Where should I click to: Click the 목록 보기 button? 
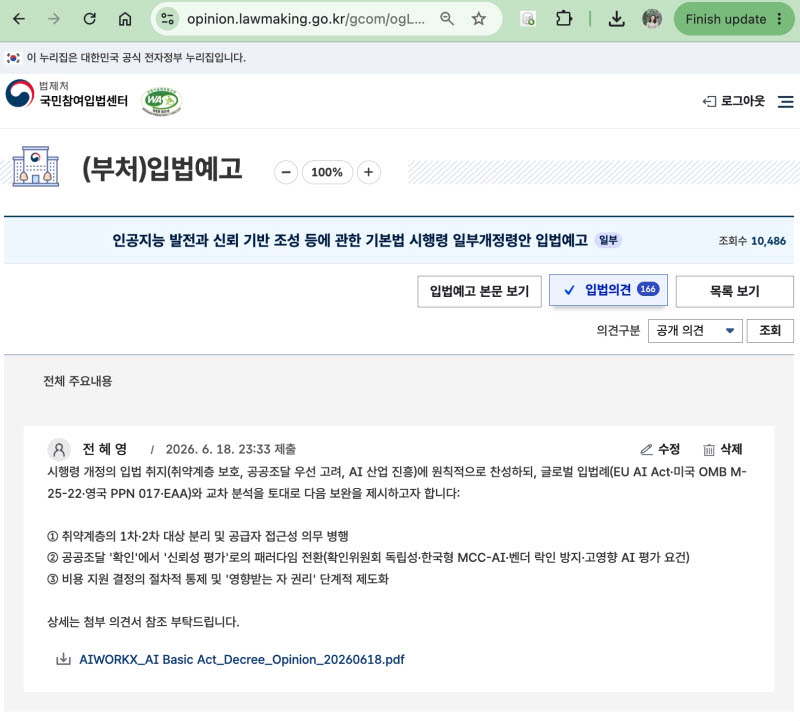click(x=734, y=291)
